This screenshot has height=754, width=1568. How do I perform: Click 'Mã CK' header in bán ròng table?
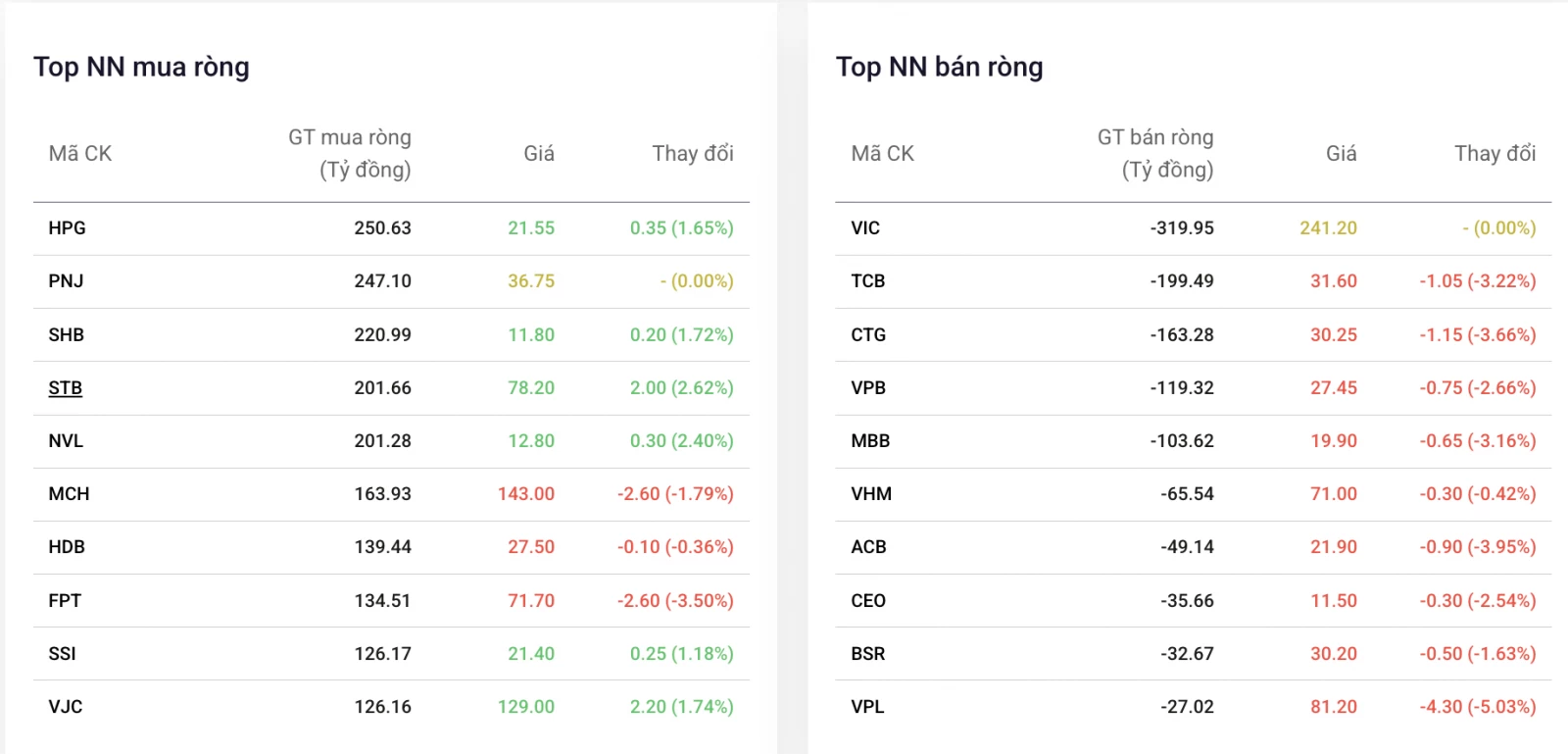tap(882, 154)
